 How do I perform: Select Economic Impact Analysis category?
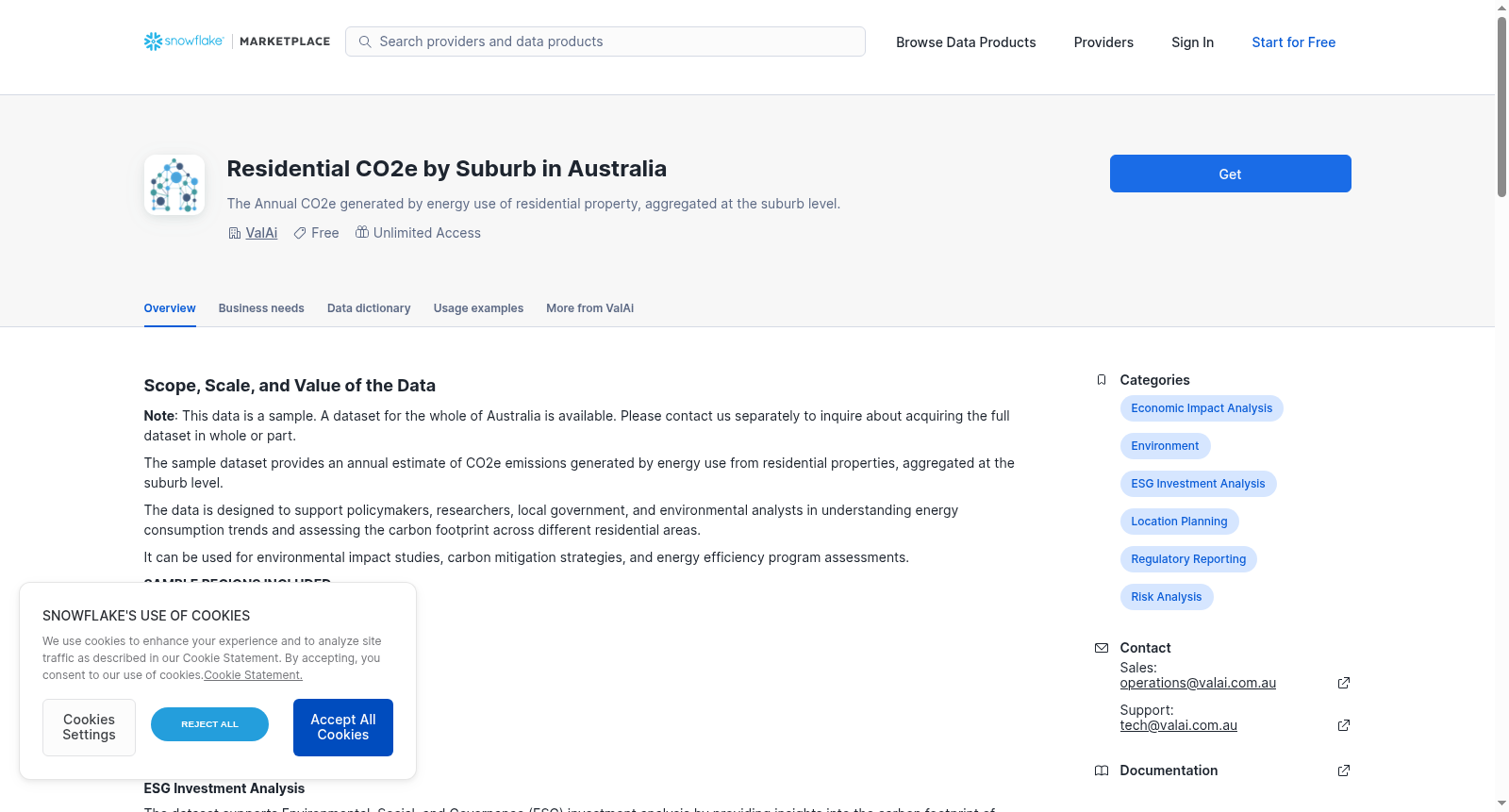1202,408
